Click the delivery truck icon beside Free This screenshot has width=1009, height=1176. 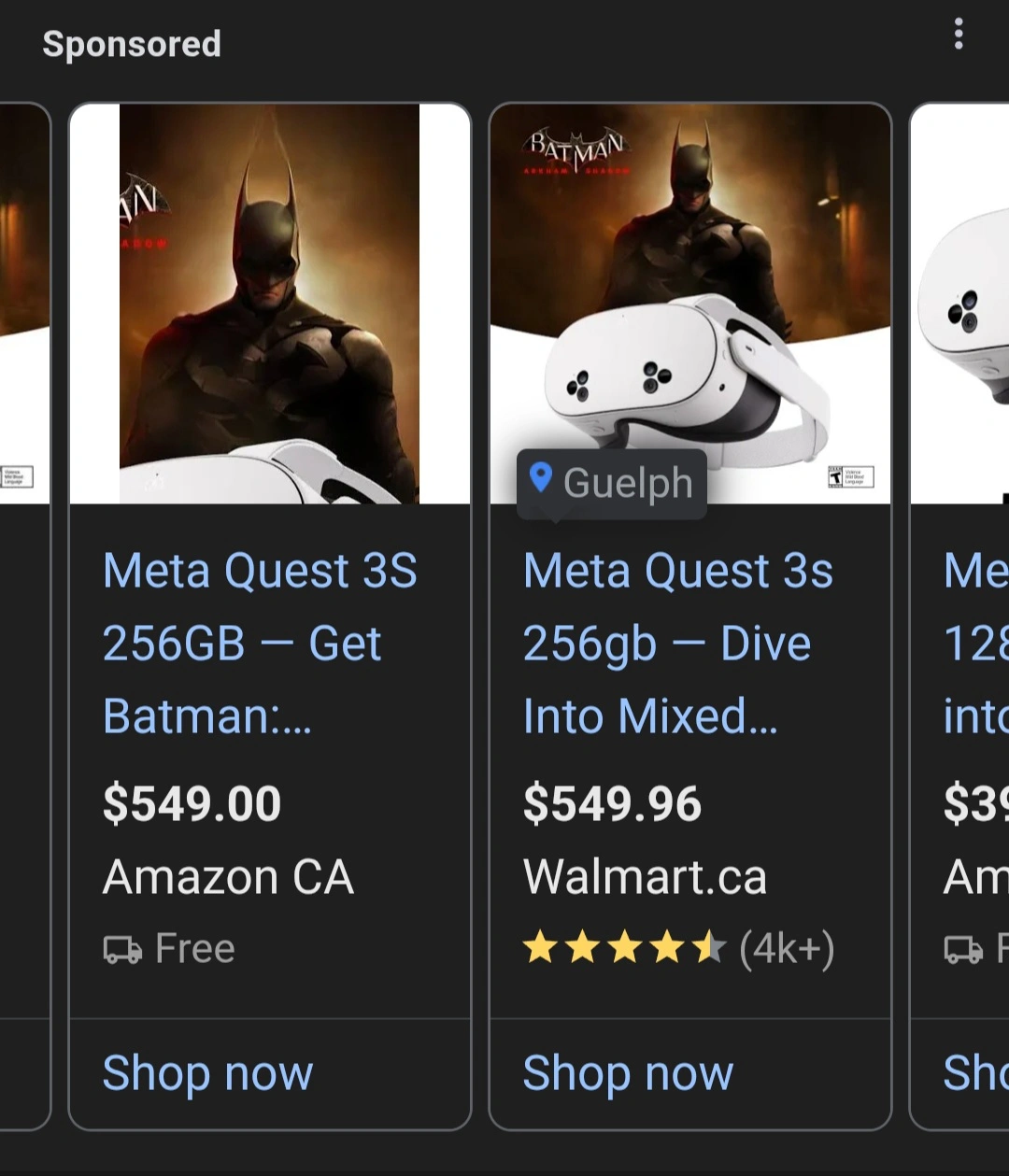click(x=122, y=950)
